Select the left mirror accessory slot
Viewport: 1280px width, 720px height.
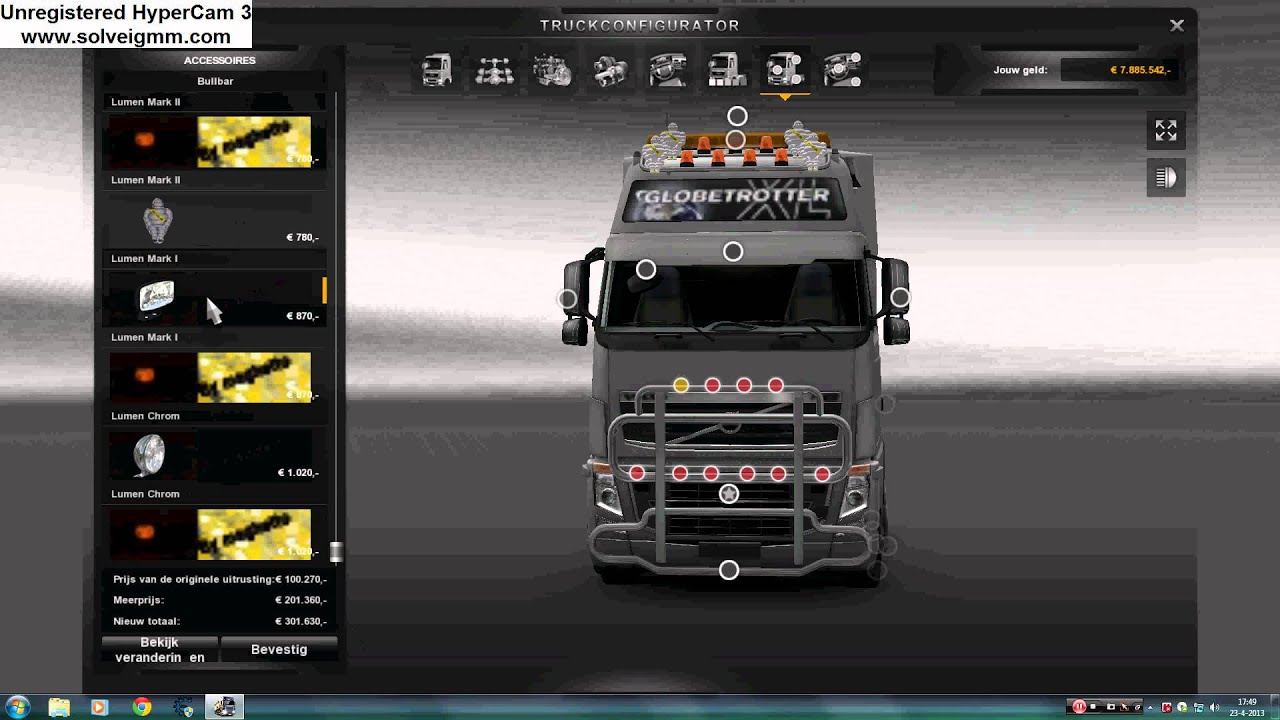coord(567,298)
